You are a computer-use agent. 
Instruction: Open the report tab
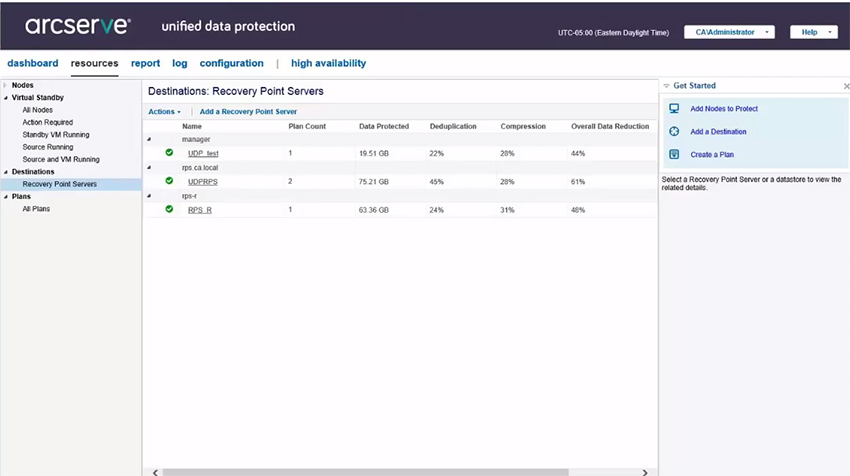[x=145, y=63]
